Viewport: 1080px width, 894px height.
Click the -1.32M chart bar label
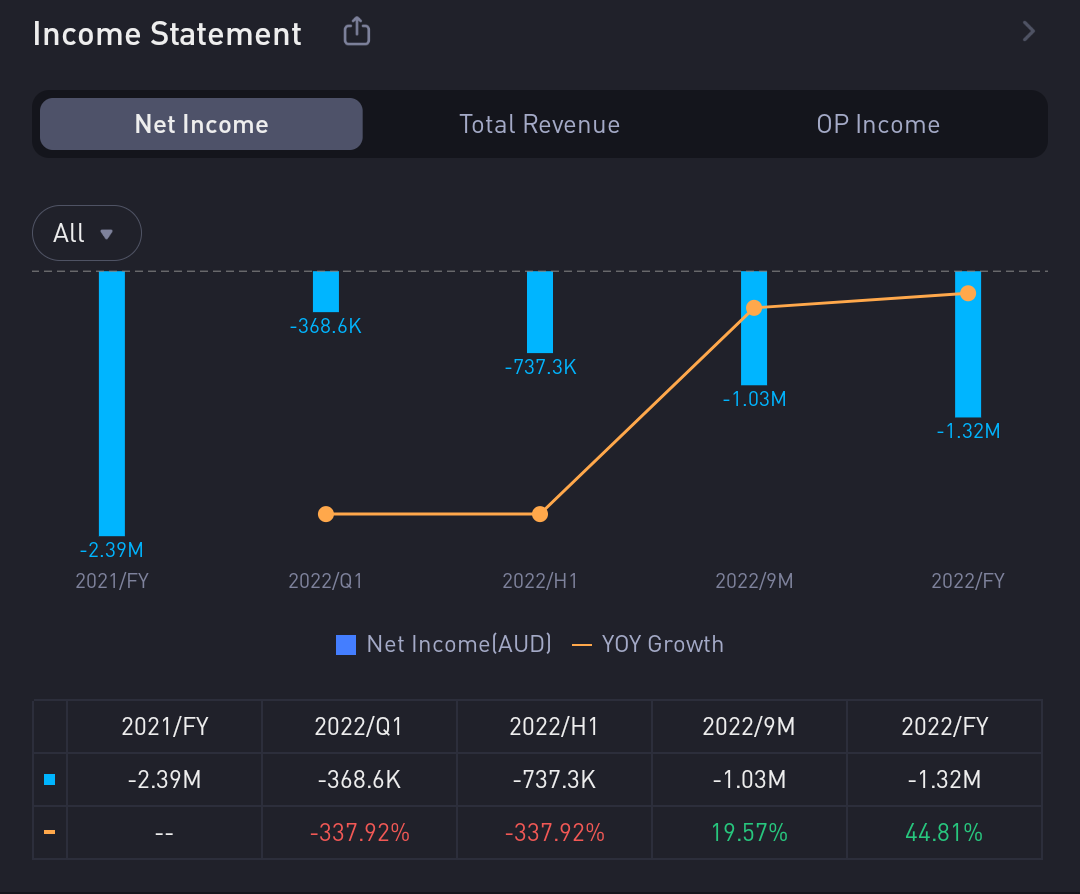tap(968, 431)
